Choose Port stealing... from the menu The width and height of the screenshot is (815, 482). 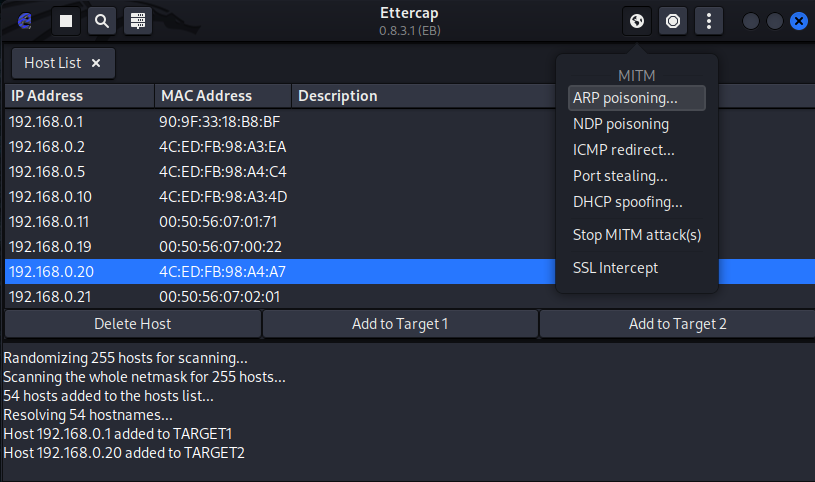(x=637, y=176)
